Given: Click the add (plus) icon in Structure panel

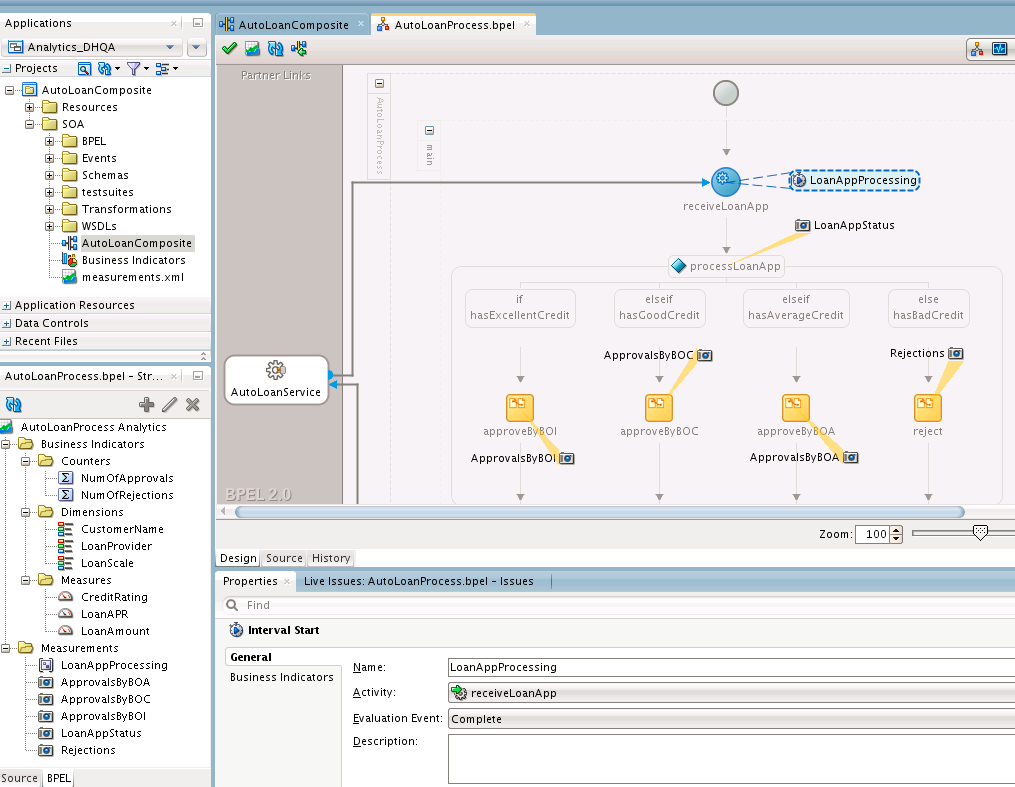Looking at the screenshot, I should pos(147,404).
